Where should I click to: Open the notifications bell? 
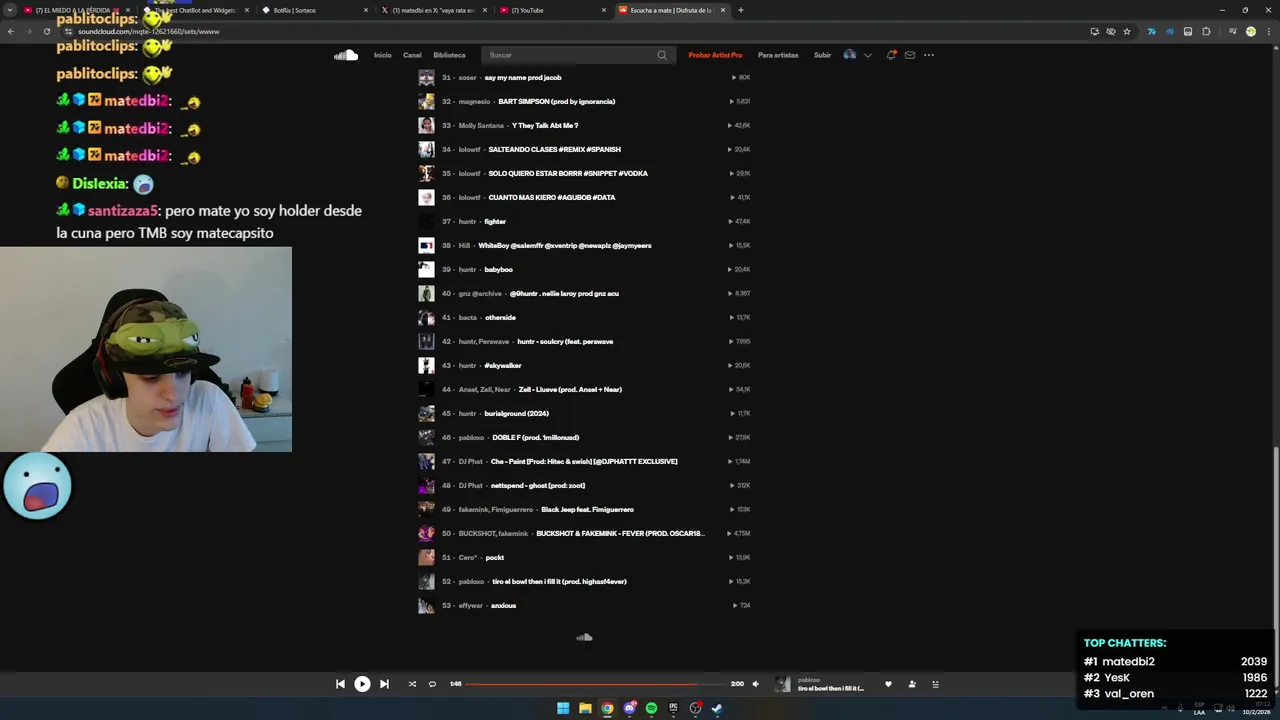[891, 55]
